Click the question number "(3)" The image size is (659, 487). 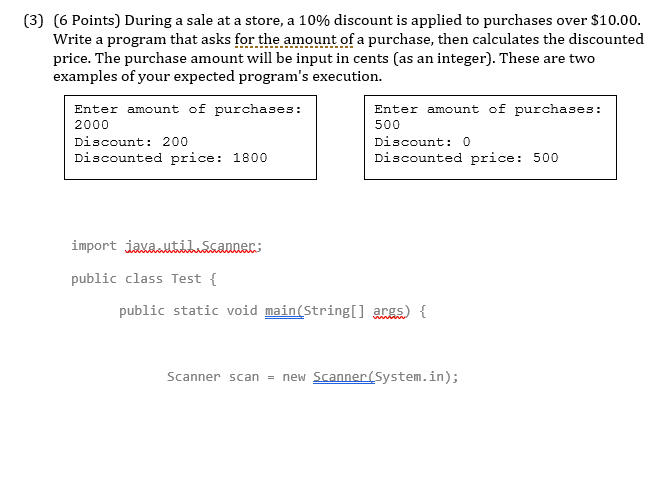click(x=33, y=20)
